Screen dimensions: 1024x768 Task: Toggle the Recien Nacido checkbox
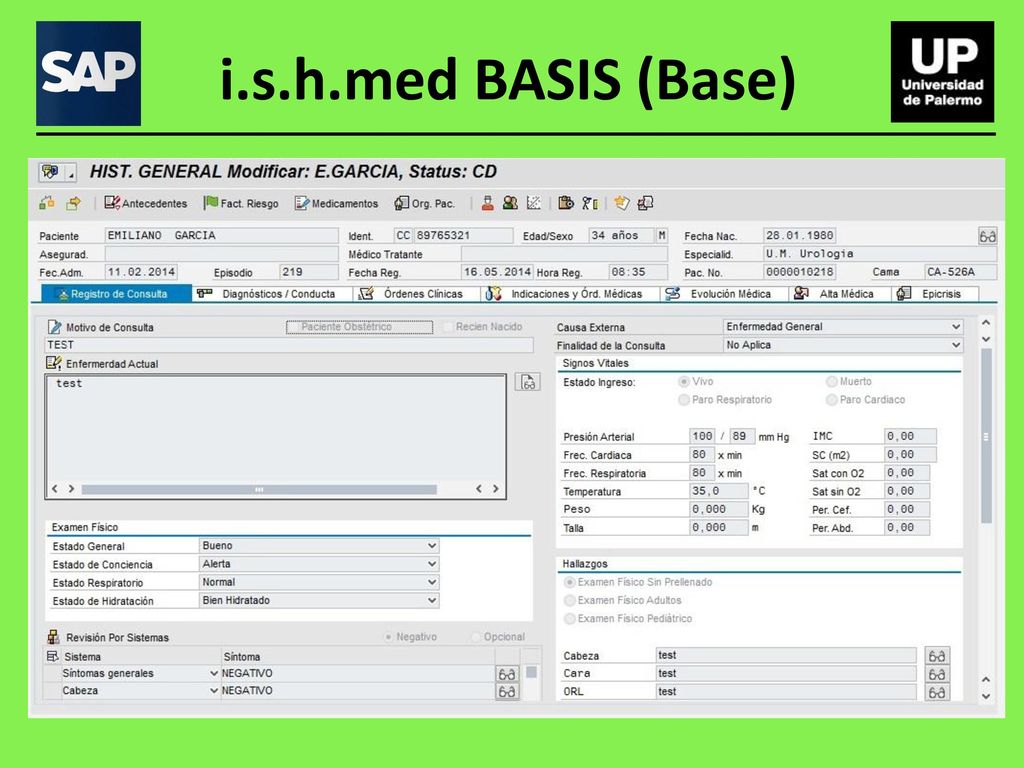[x=448, y=327]
